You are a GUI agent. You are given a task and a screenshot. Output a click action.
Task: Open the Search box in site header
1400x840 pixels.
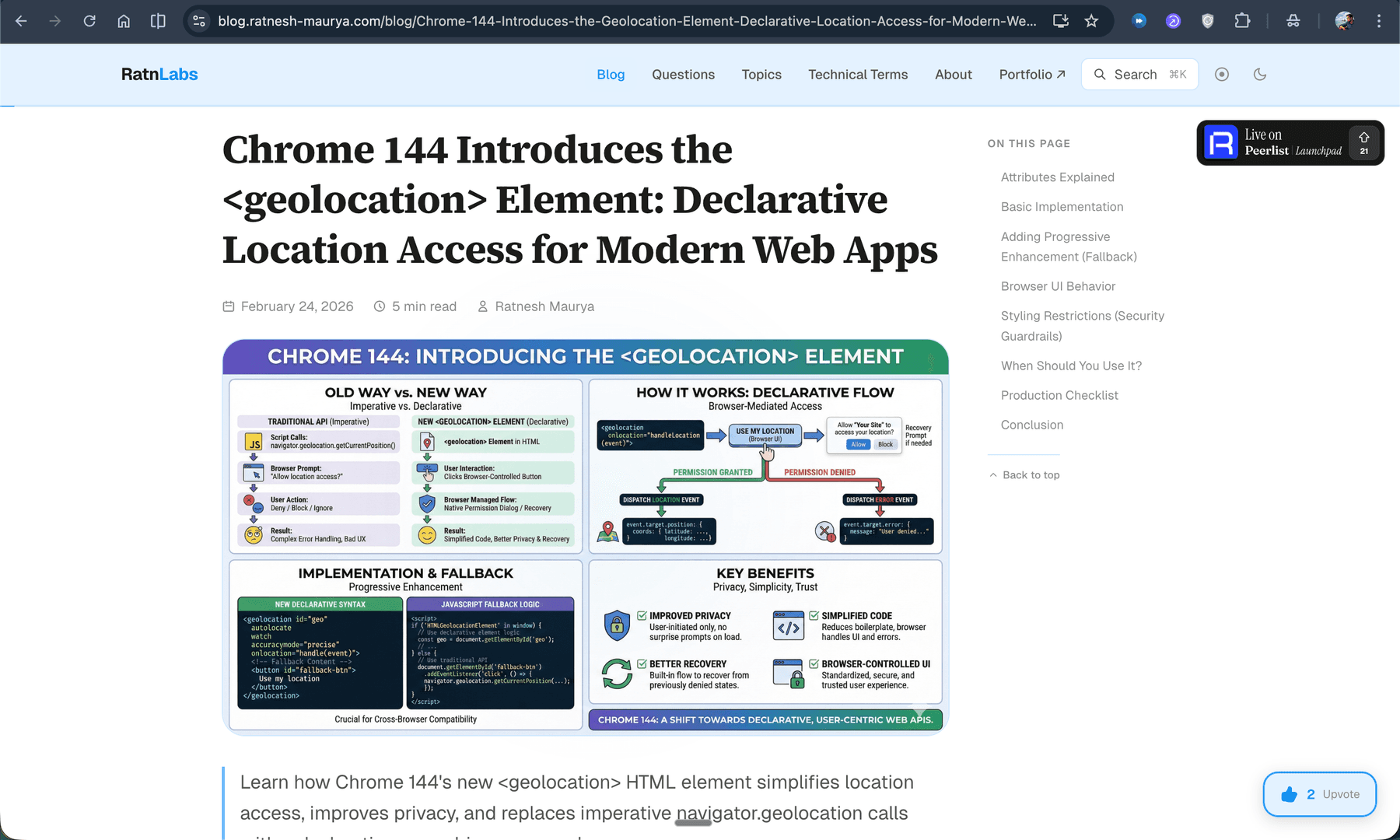pyautogui.click(x=1139, y=75)
